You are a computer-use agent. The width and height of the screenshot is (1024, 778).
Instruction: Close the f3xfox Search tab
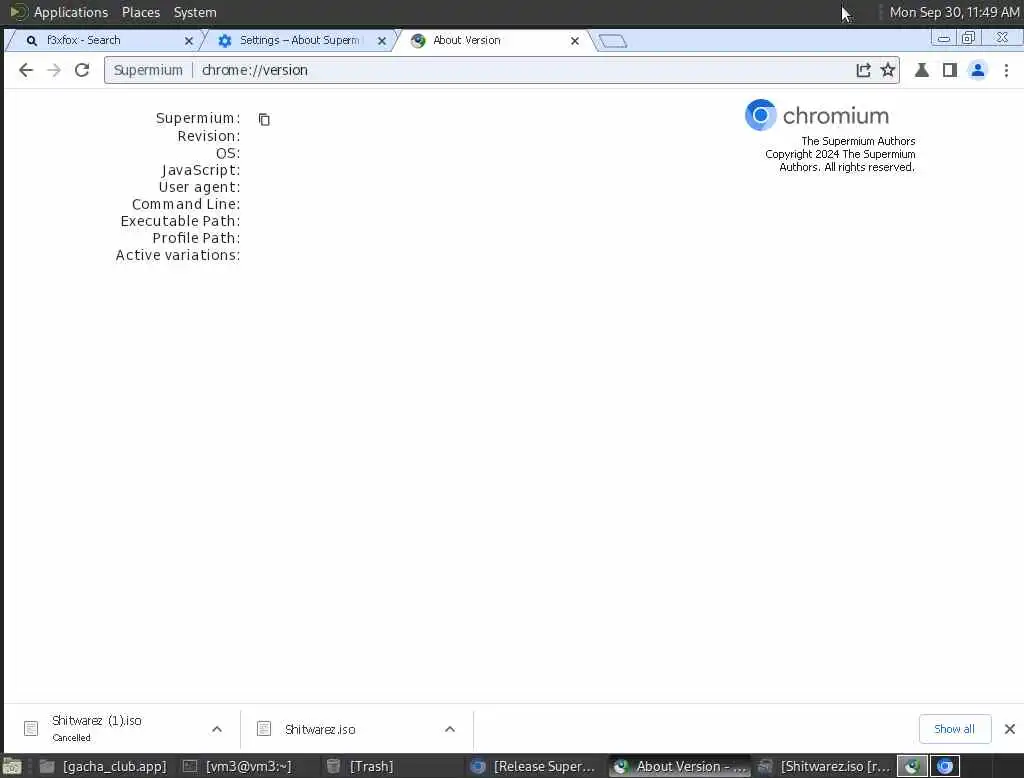pyautogui.click(x=189, y=41)
